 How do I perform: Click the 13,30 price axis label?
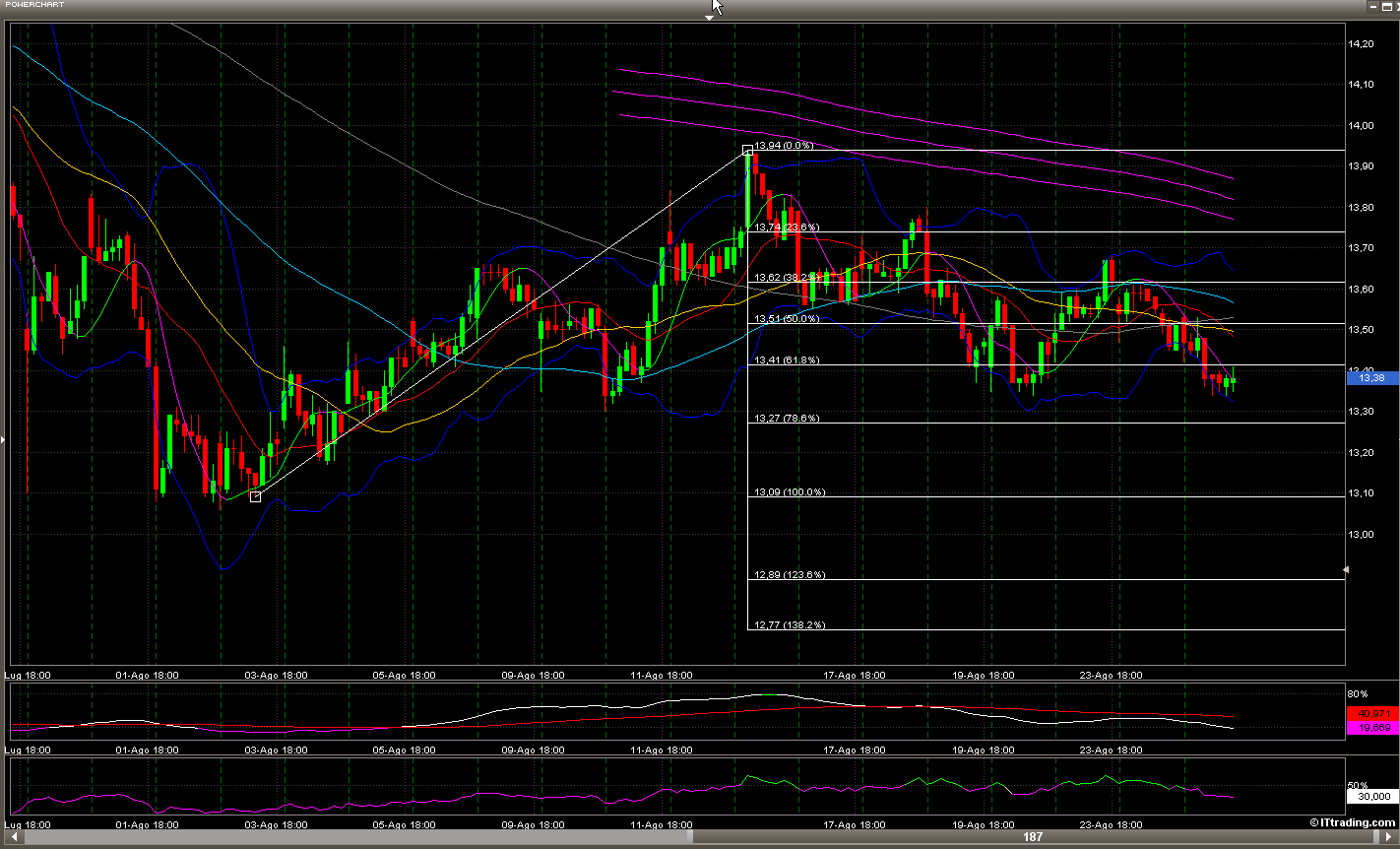tap(1361, 411)
